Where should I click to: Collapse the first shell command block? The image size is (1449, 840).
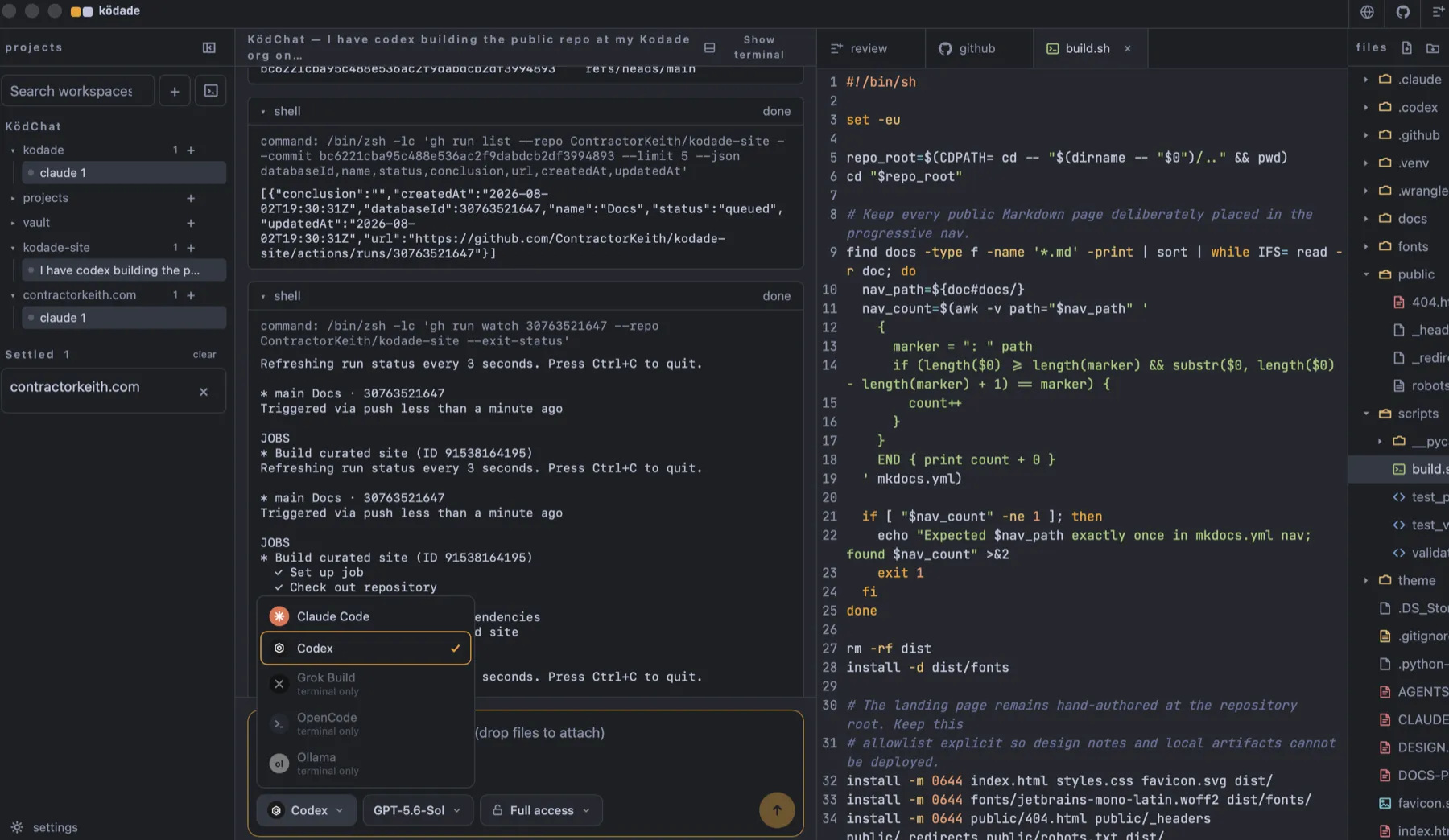[263, 112]
